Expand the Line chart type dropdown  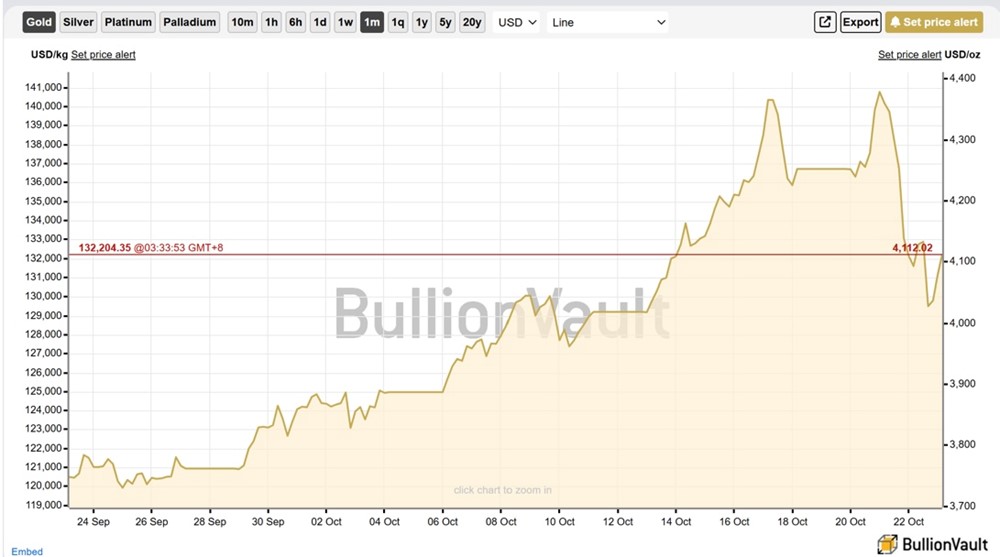click(608, 22)
